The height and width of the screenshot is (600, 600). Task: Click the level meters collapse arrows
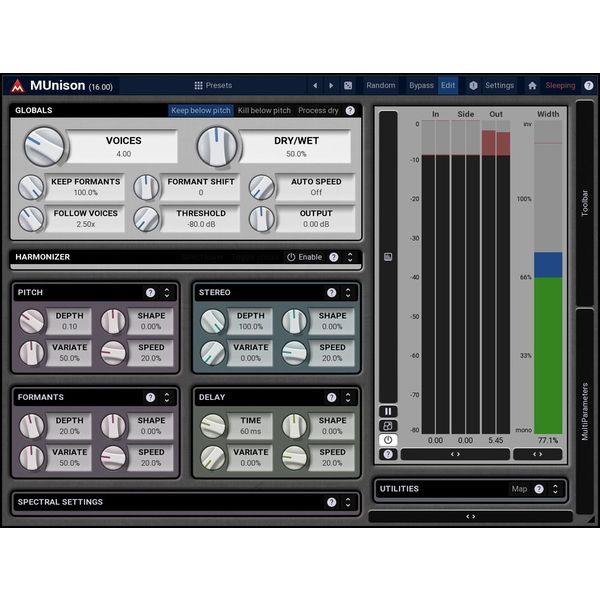(x=455, y=454)
